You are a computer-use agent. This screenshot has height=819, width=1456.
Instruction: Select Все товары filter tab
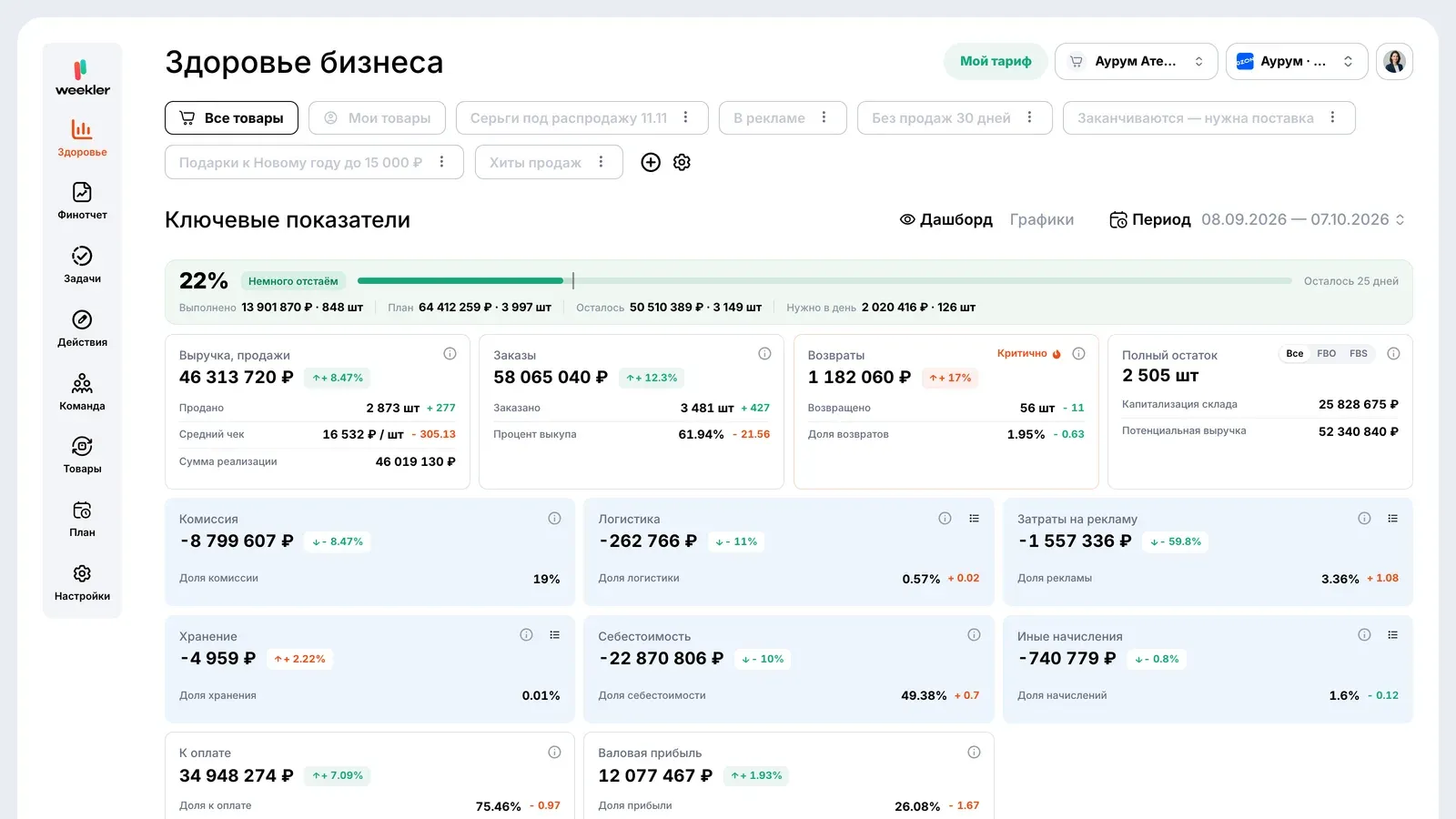[231, 117]
